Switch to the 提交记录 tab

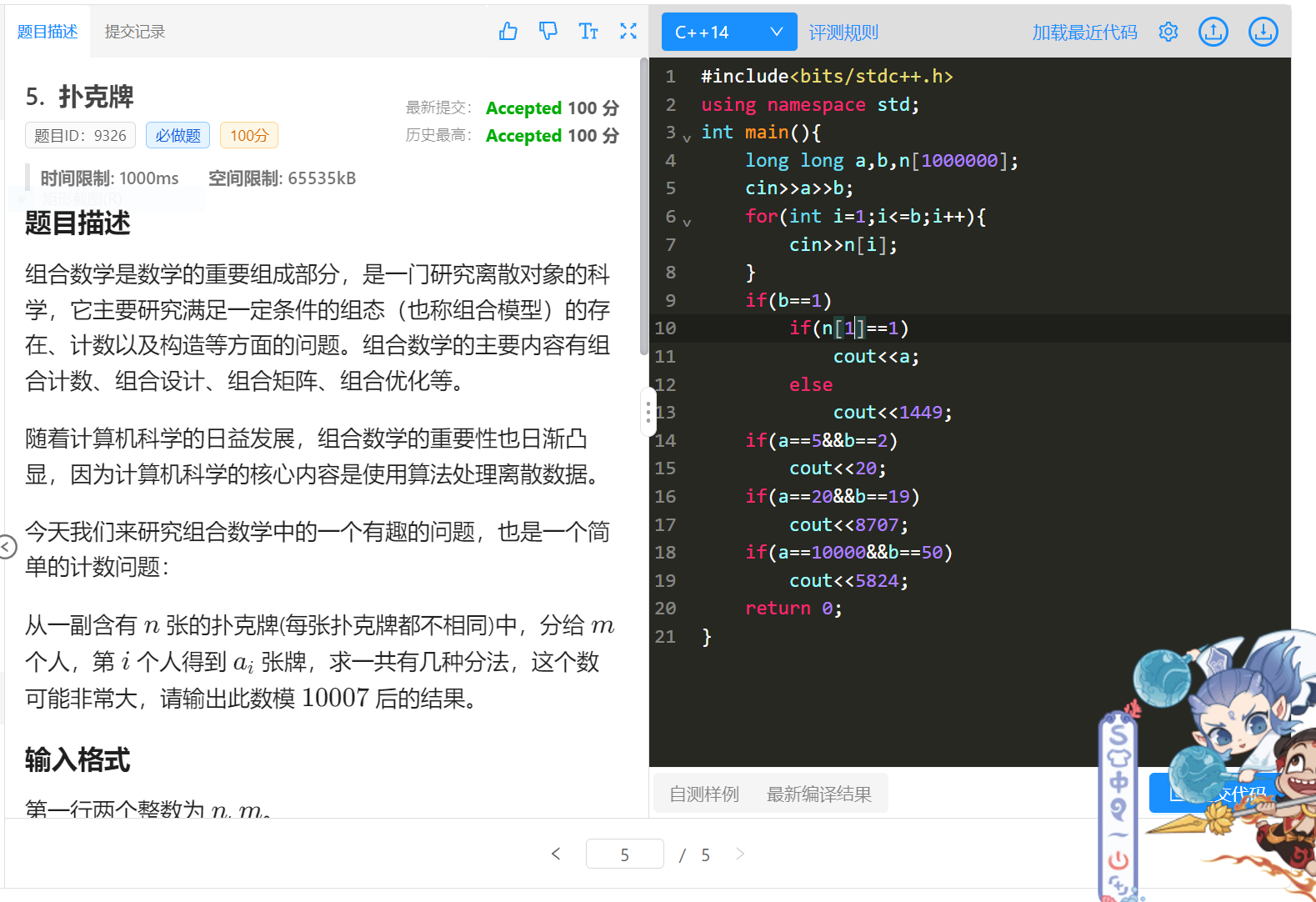coord(135,32)
